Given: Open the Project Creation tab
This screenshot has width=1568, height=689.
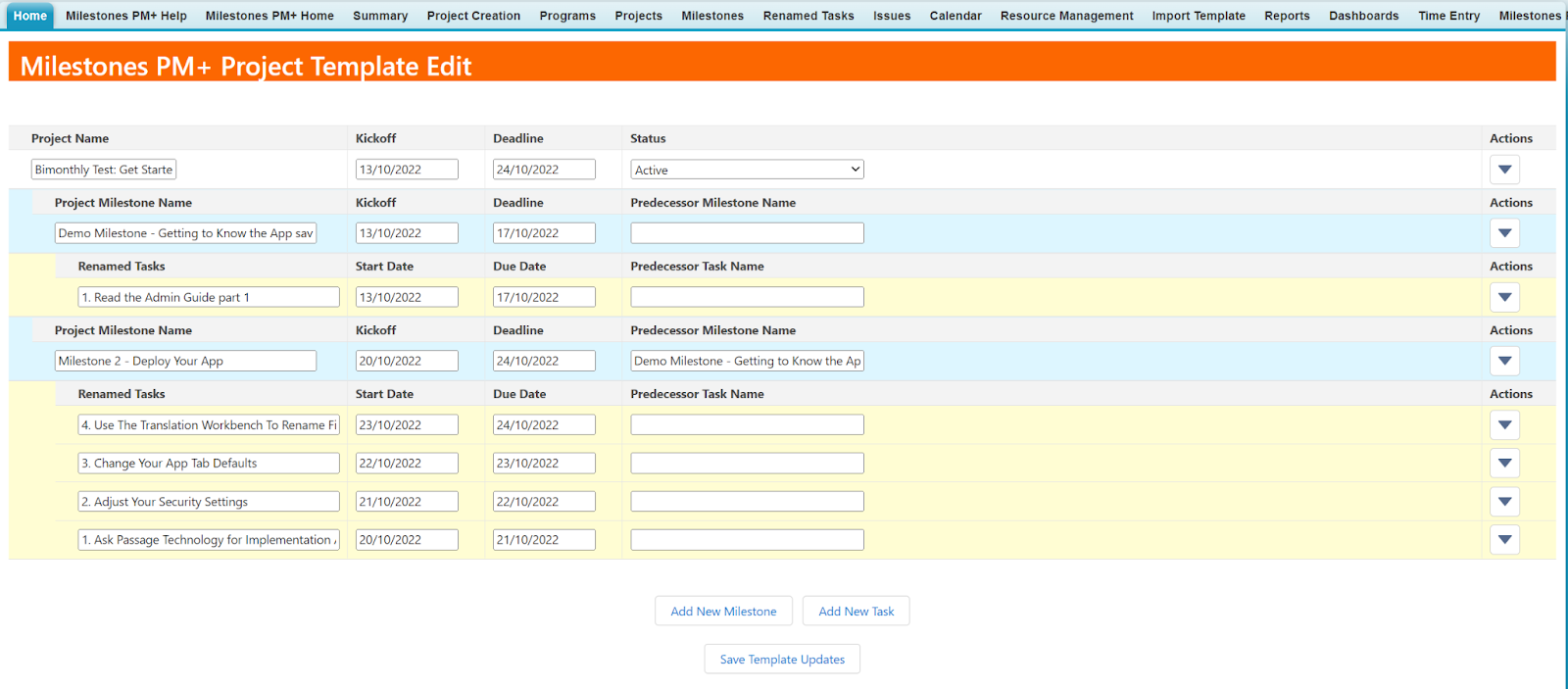Looking at the screenshot, I should [x=473, y=16].
